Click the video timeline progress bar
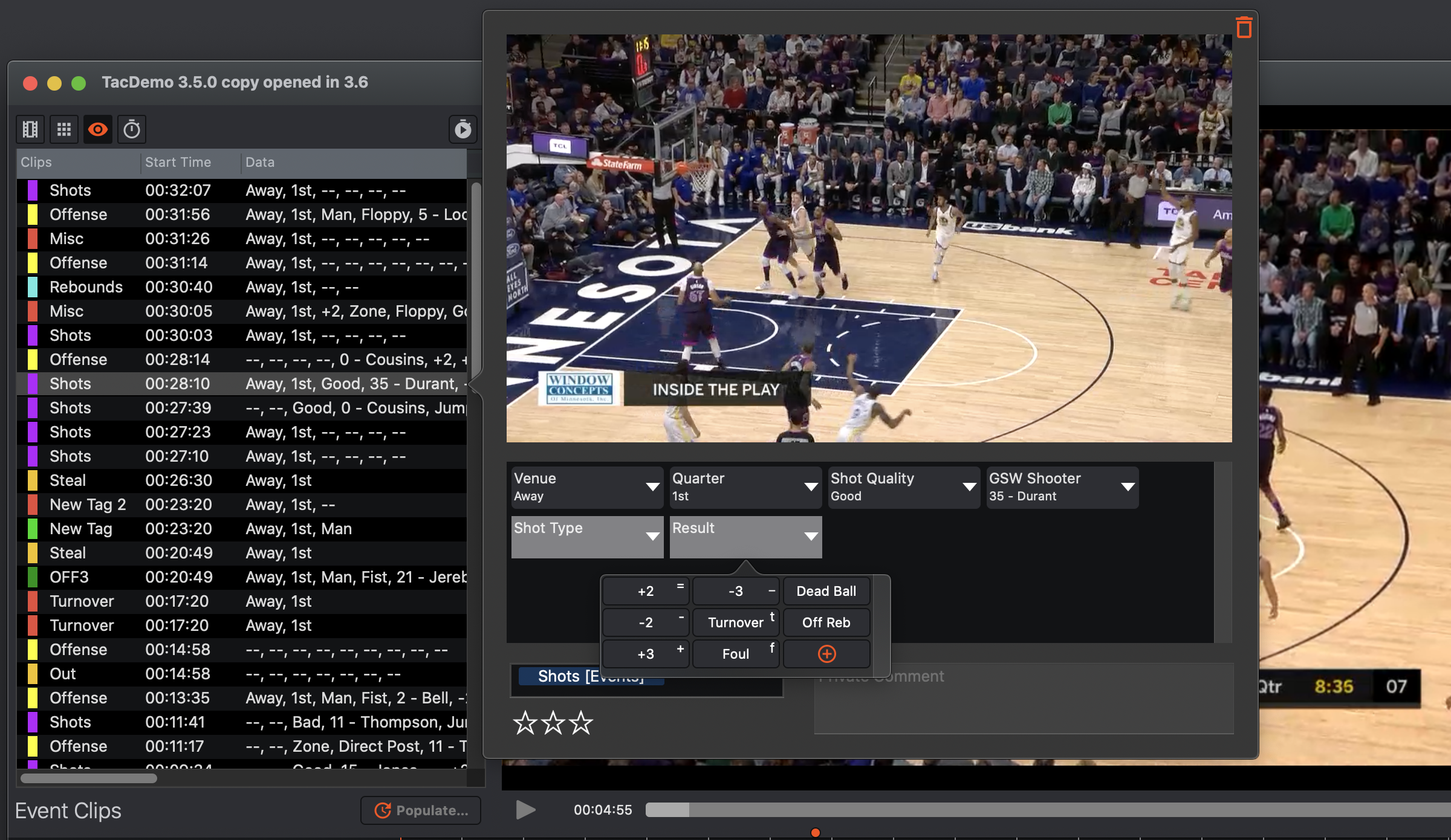 1048,810
